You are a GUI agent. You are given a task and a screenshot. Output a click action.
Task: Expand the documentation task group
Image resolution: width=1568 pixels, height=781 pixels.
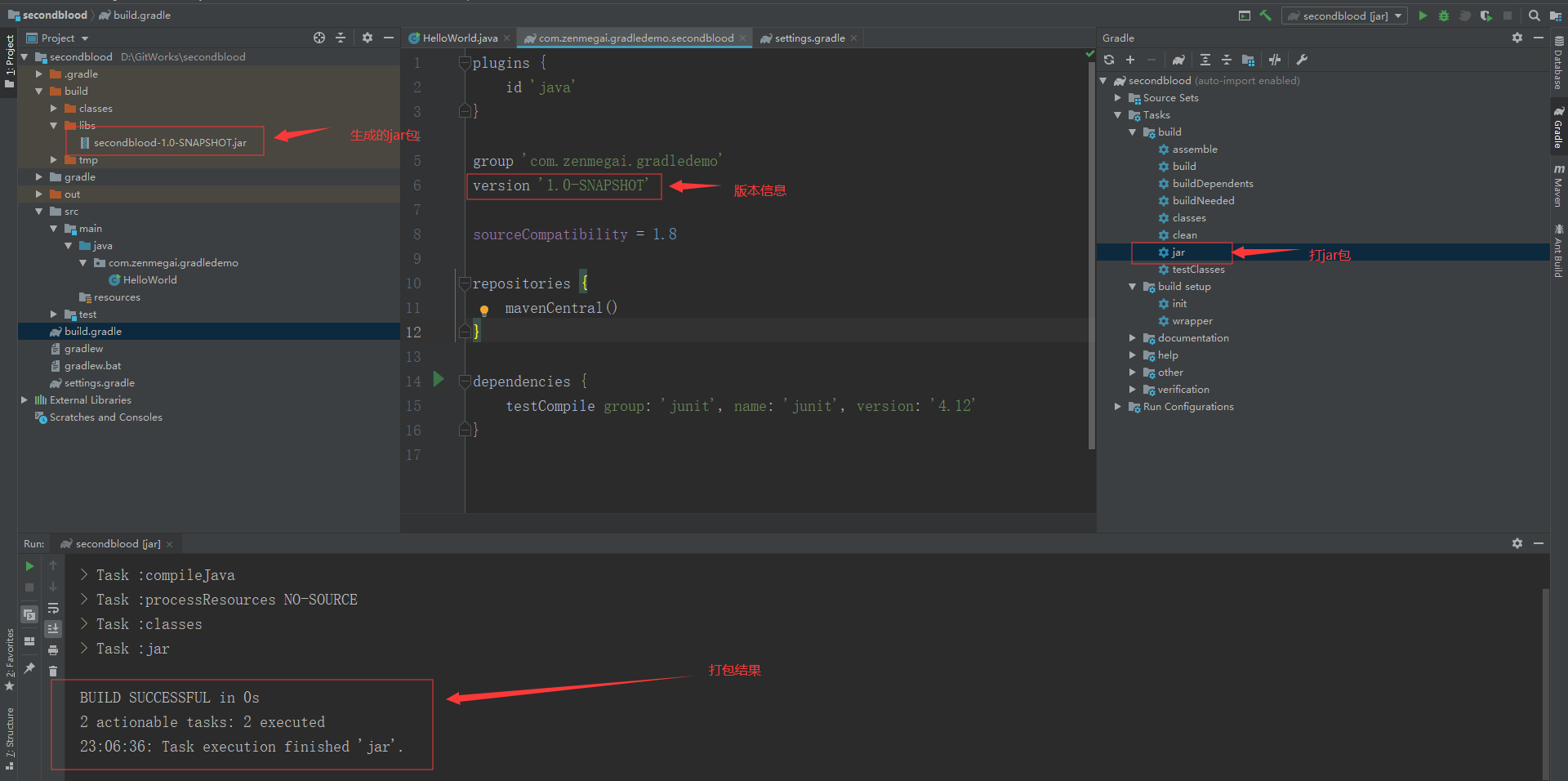tap(1133, 338)
